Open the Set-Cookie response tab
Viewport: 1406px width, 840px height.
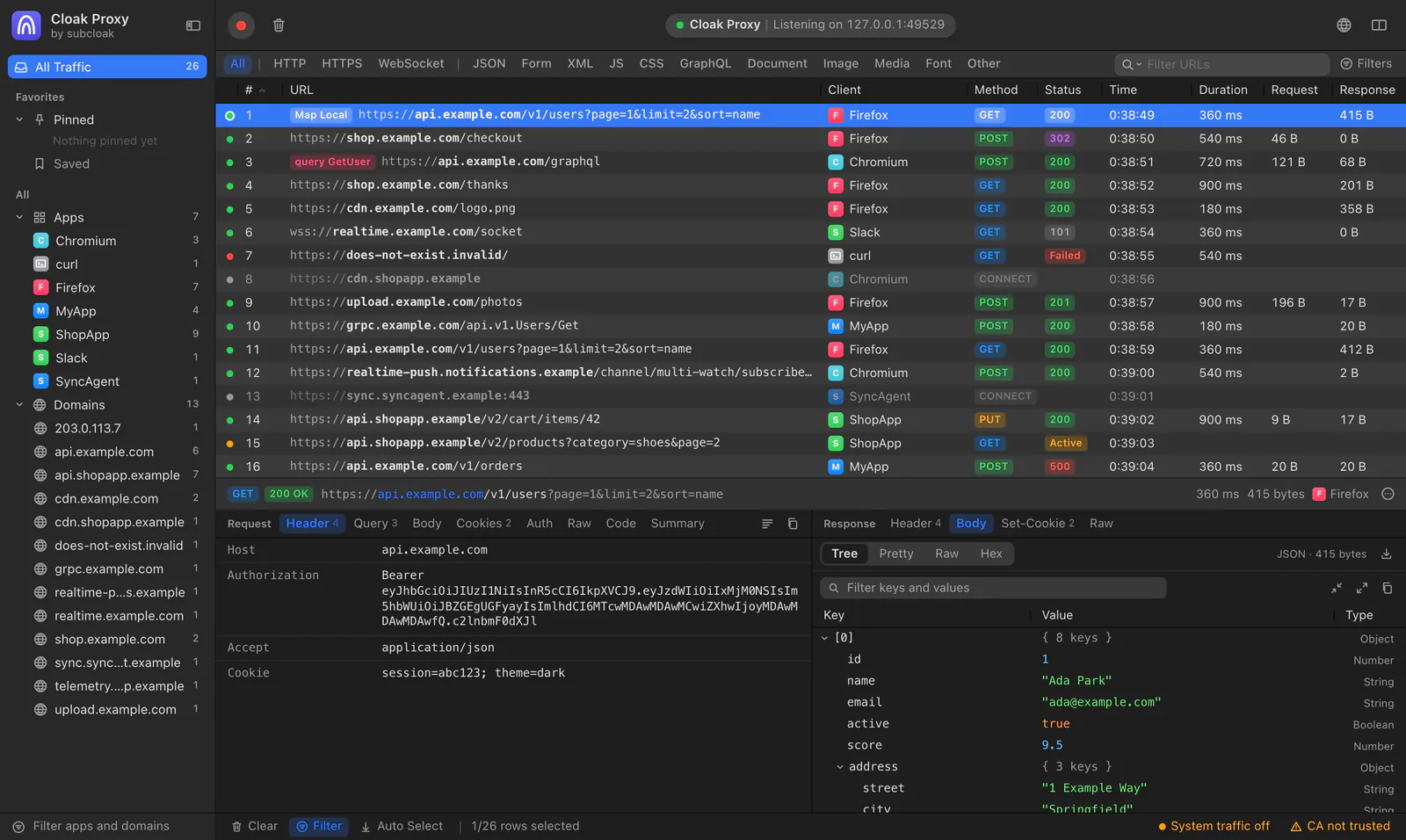(1037, 524)
